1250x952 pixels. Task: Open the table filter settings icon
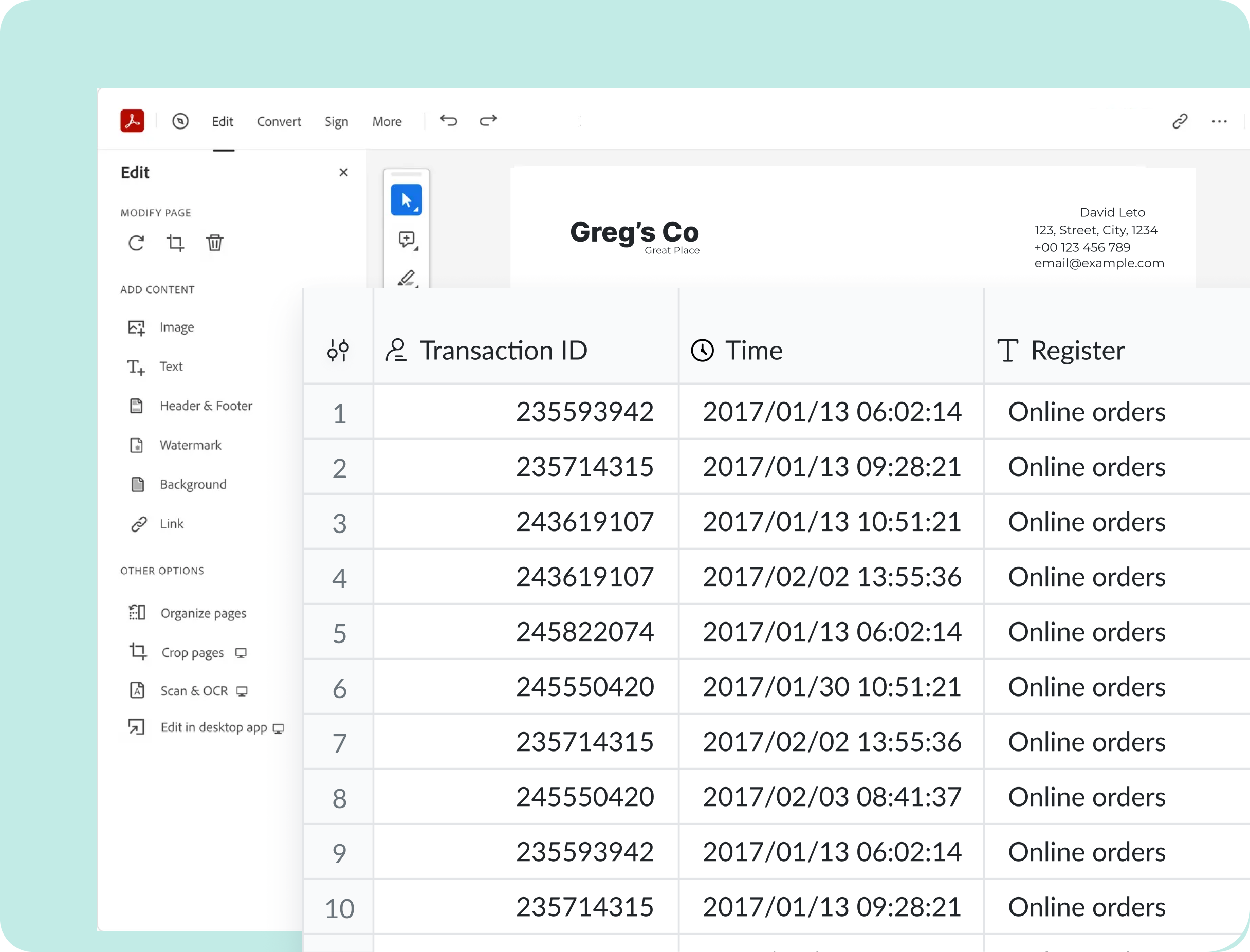point(338,350)
